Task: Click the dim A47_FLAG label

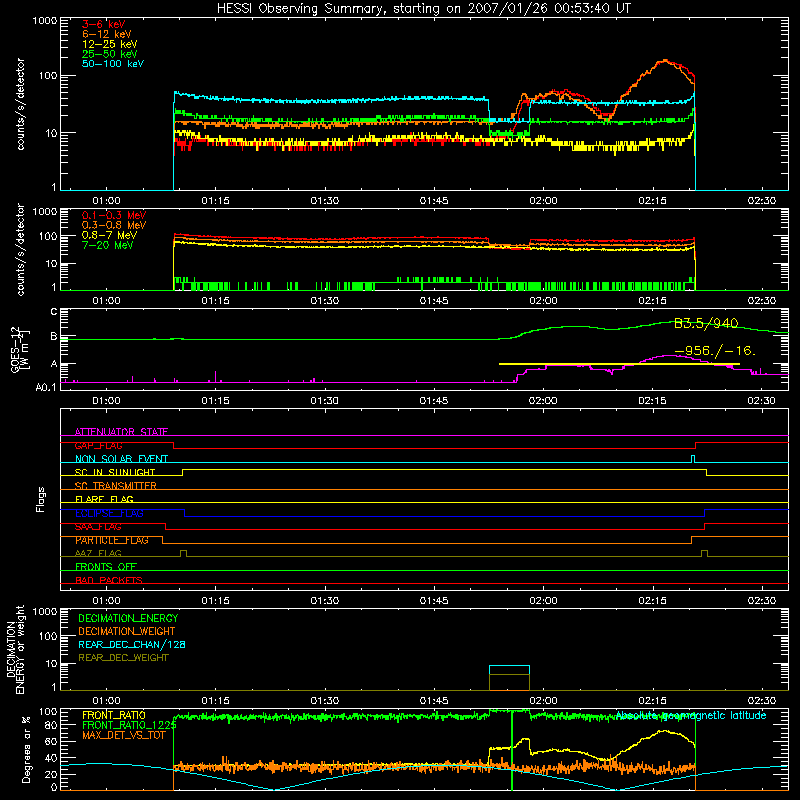Action: (x=98, y=553)
